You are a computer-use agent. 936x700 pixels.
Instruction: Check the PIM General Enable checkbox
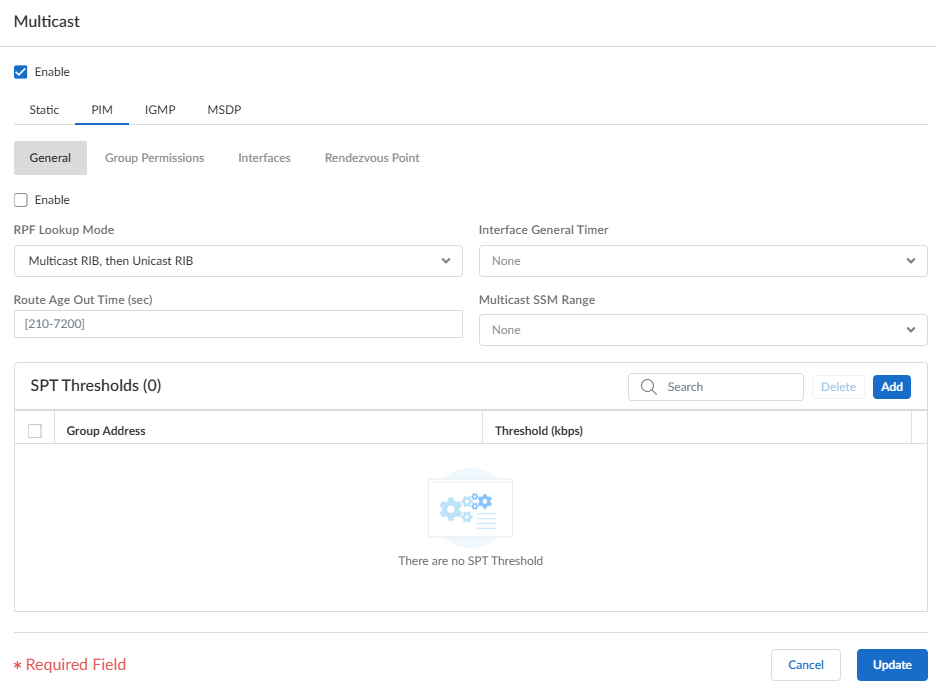point(21,200)
